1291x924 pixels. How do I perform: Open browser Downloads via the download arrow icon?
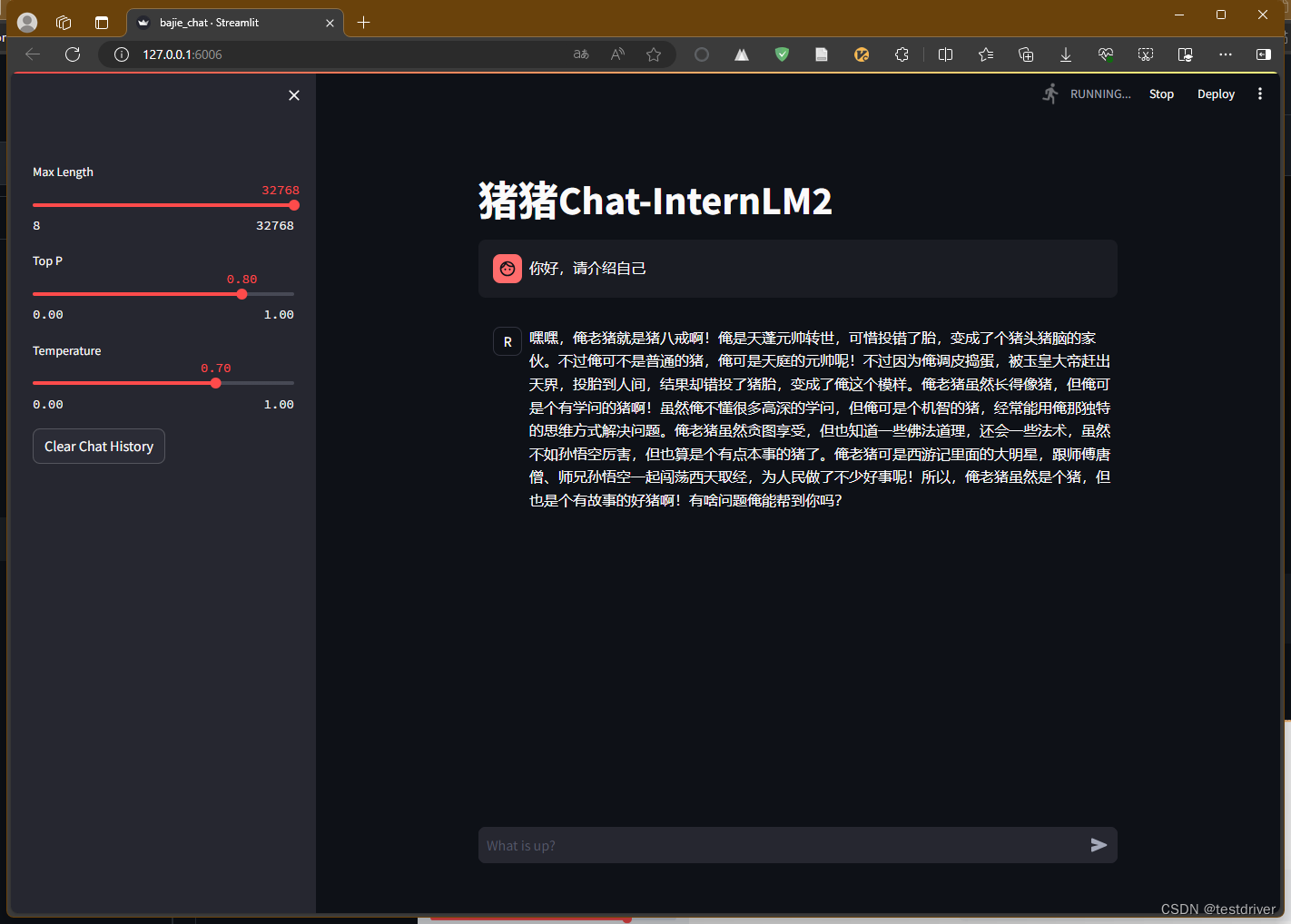coord(1065,54)
